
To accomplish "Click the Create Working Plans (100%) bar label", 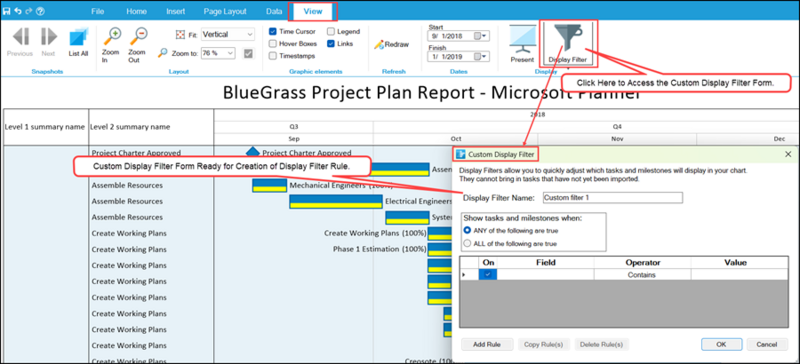I will pos(375,233).
